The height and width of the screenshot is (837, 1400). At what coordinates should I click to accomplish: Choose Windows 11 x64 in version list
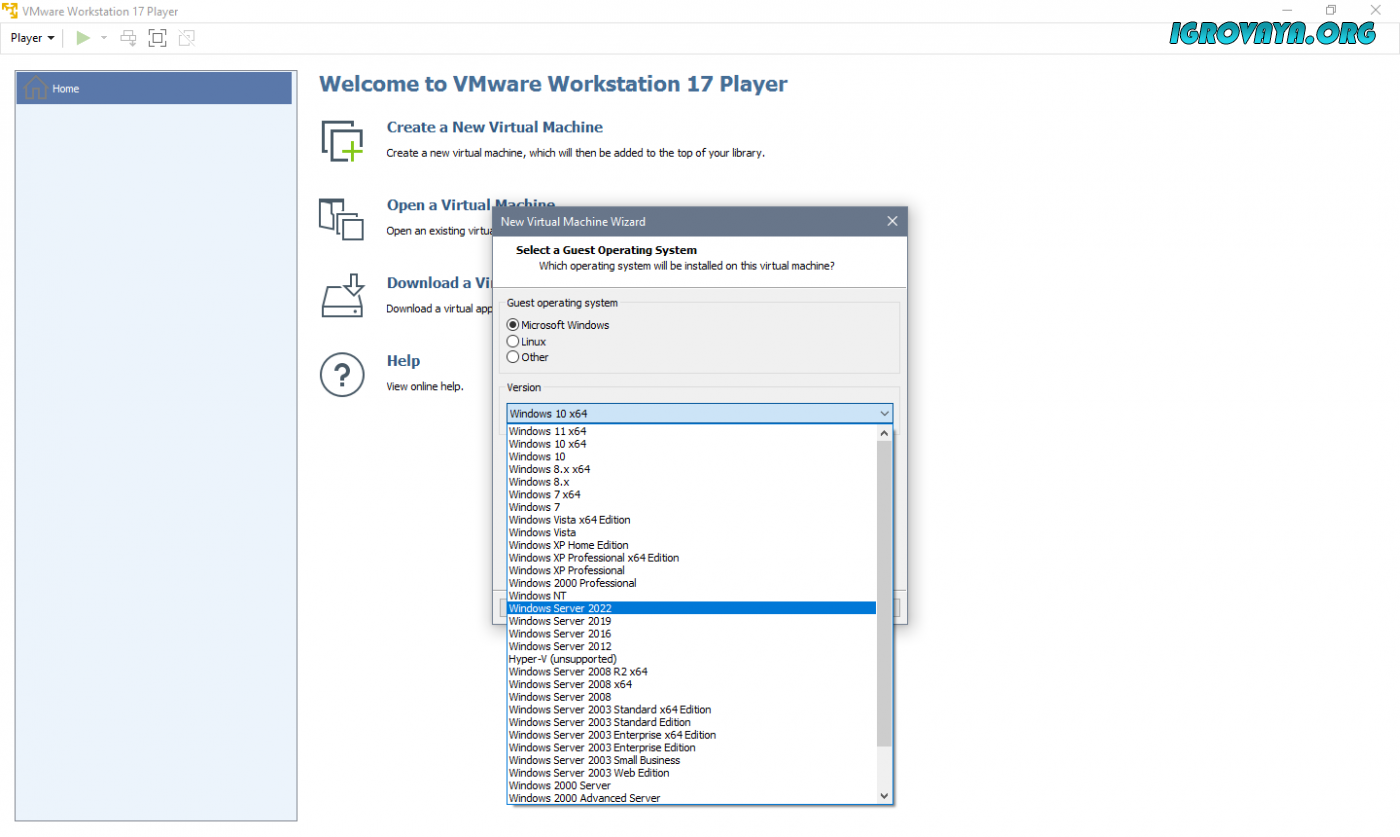[x=548, y=431]
